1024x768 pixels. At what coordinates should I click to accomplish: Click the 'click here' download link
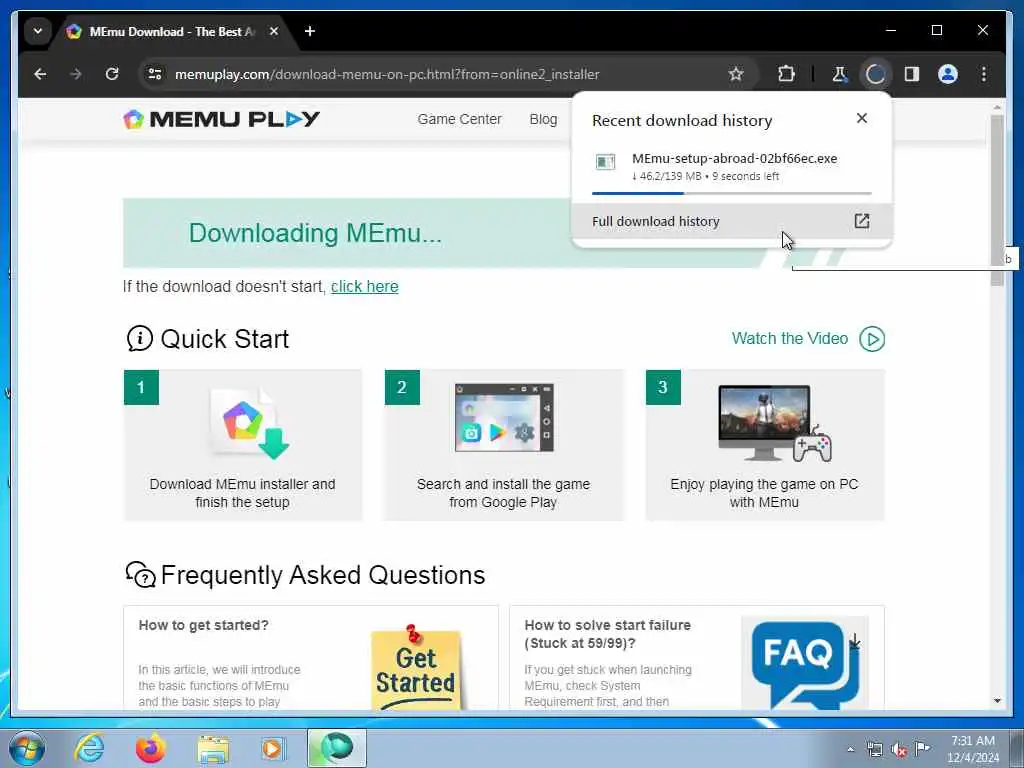[x=364, y=287]
